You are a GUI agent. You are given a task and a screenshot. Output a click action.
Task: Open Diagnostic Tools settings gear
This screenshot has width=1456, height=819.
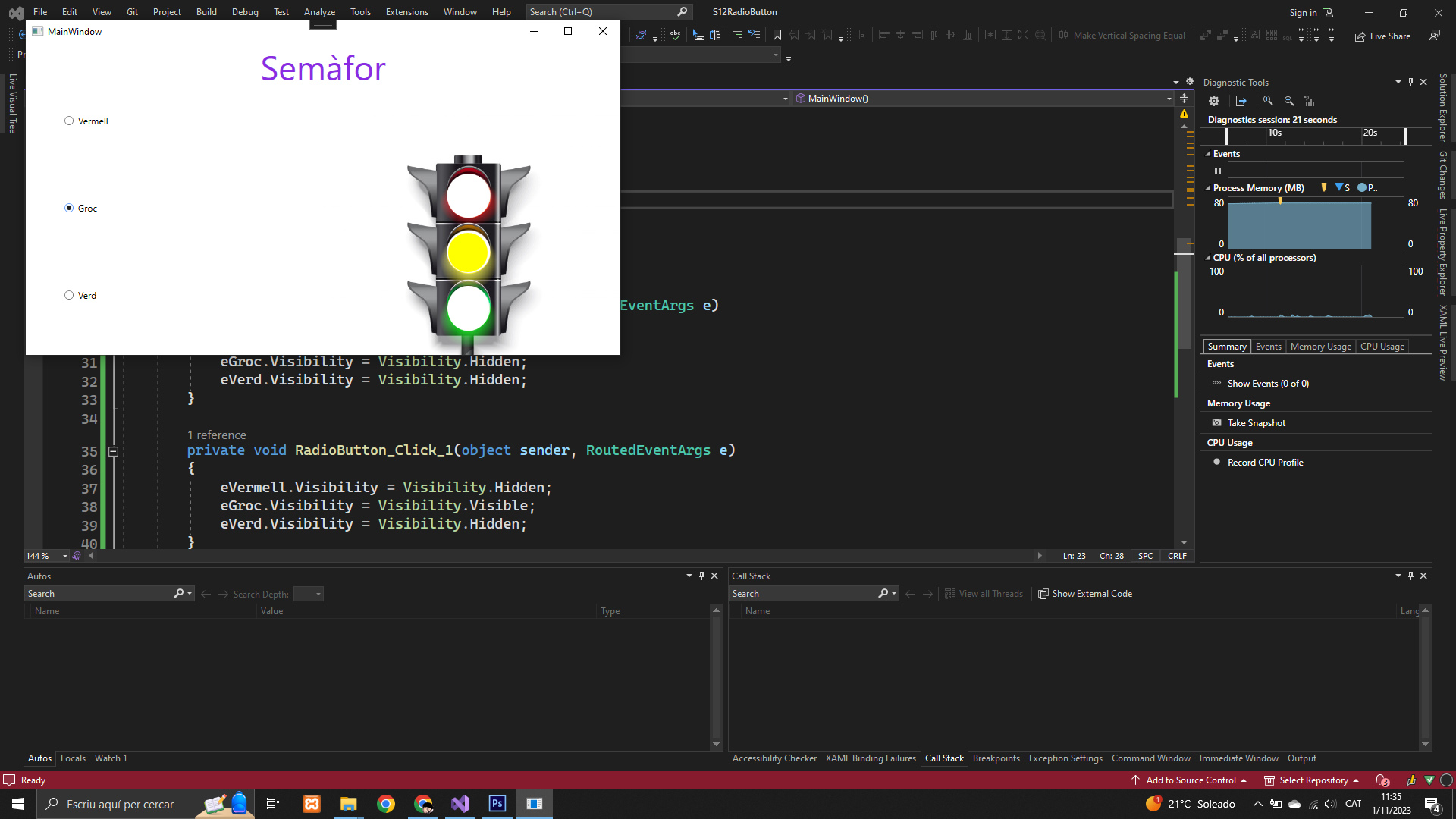[1214, 101]
